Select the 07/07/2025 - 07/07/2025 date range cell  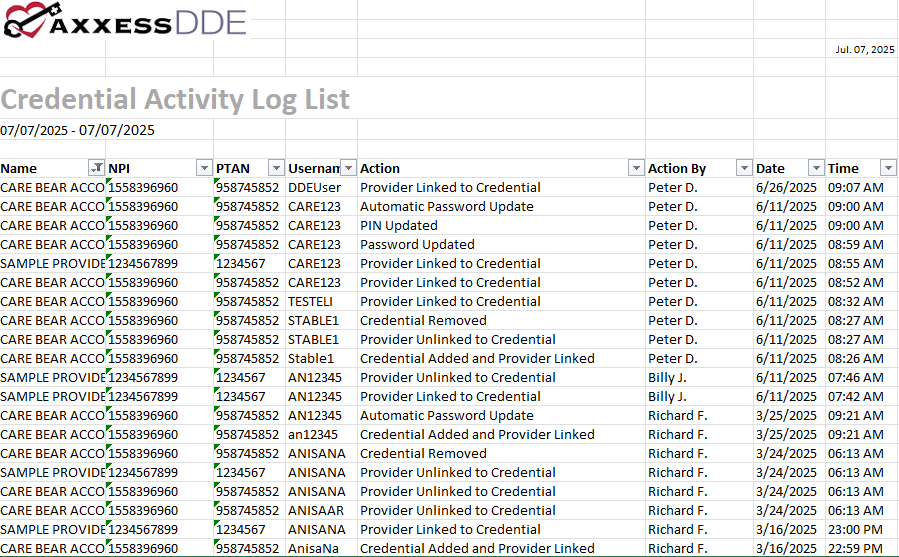(x=78, y=130)
